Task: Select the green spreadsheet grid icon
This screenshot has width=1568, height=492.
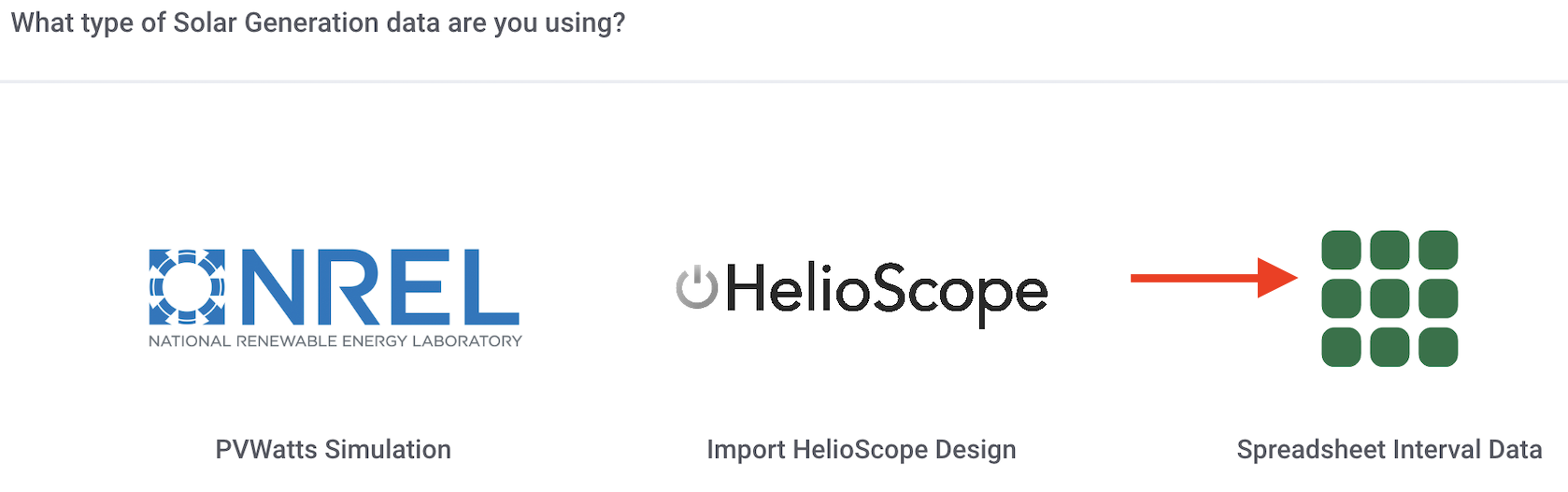Action: [1390, 298]
